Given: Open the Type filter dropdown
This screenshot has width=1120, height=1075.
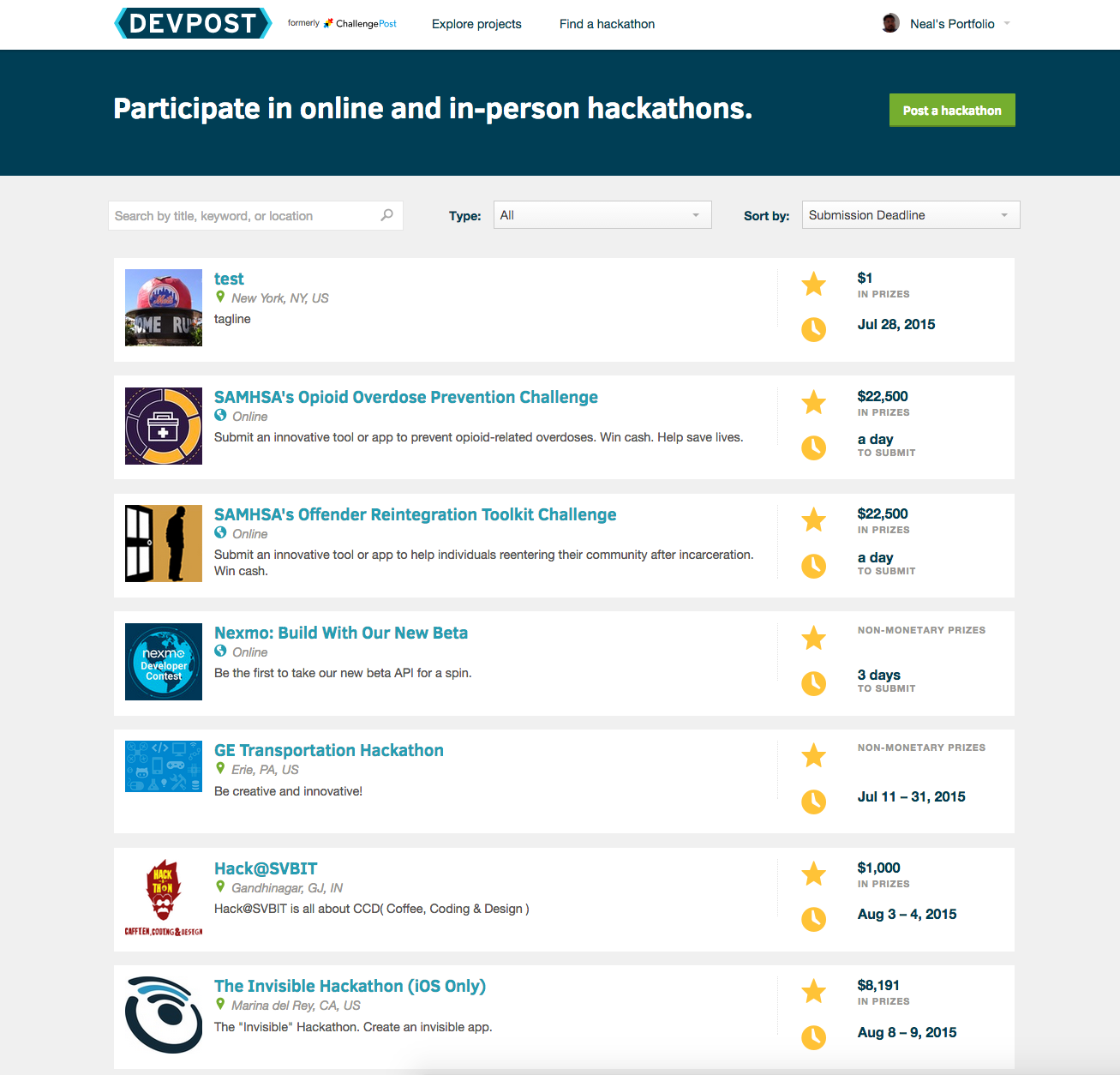Looking at the screenshot, I should (602, 215).
